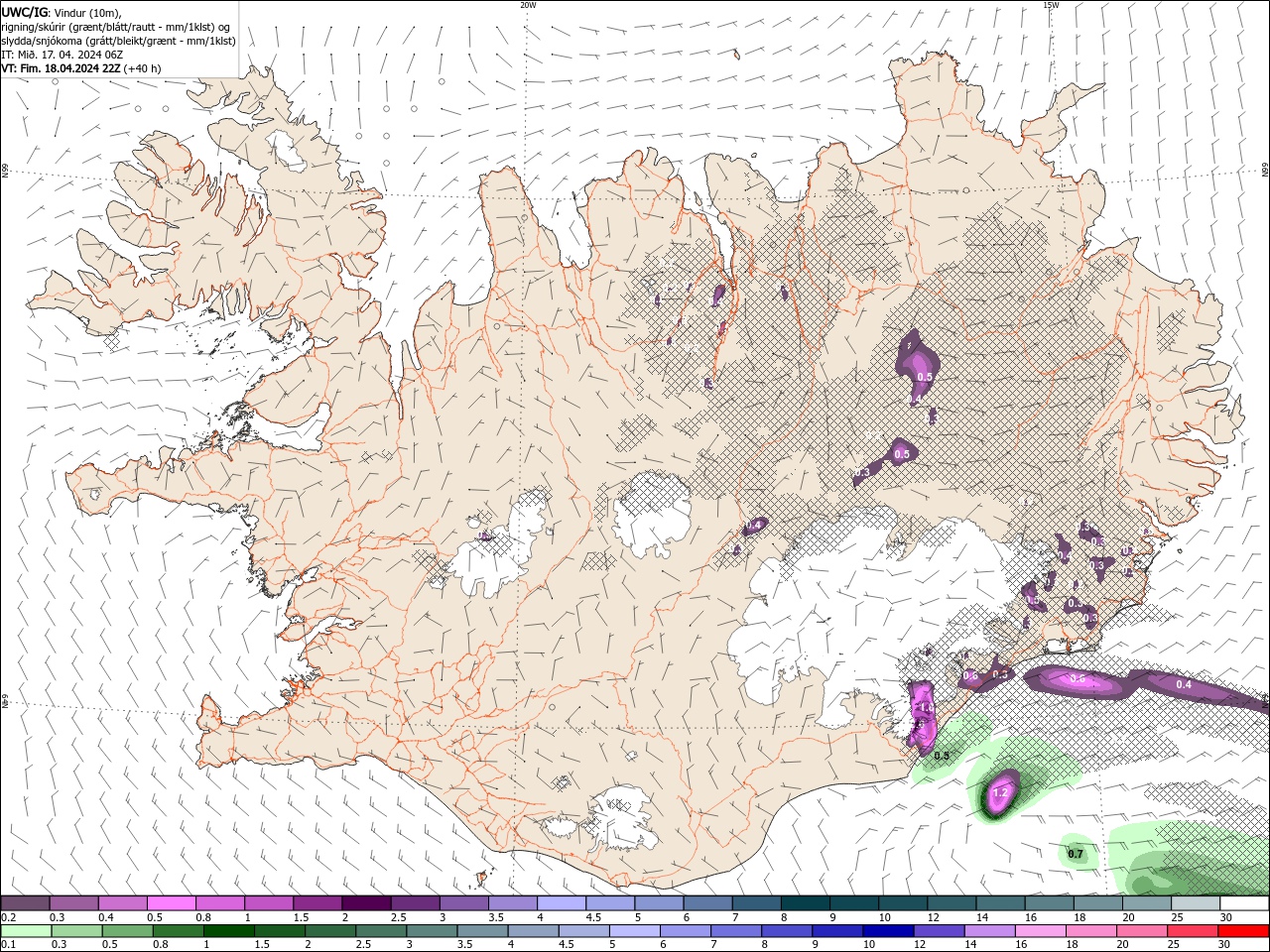Click the 'VT: Fim. 18.04.2024 22Z' valid time
The height and width of the screenshot is (952, 1270).
pos(62,68)
